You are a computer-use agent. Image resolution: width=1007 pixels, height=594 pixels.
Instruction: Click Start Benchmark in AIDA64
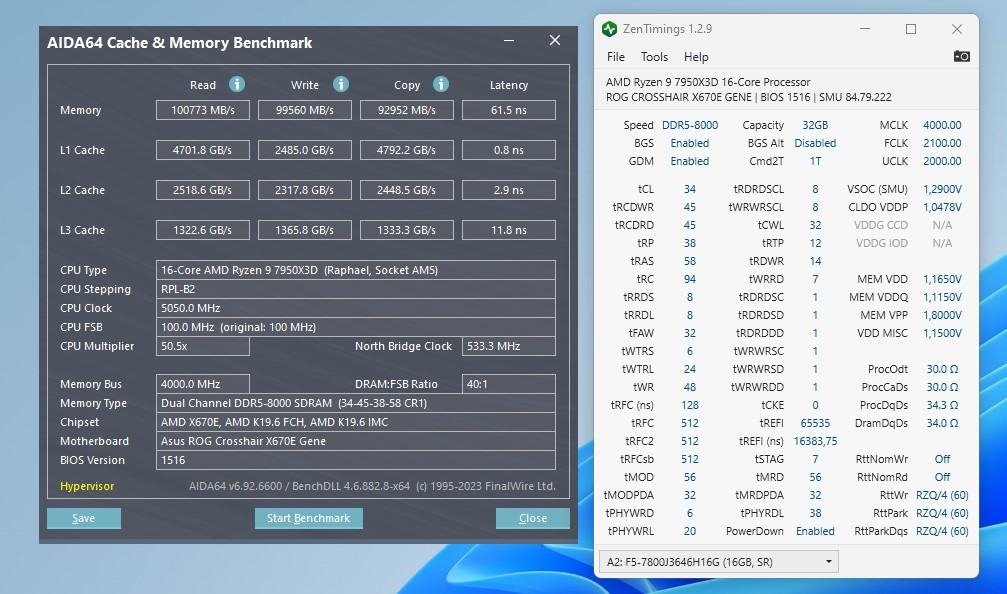pos(308,518)
